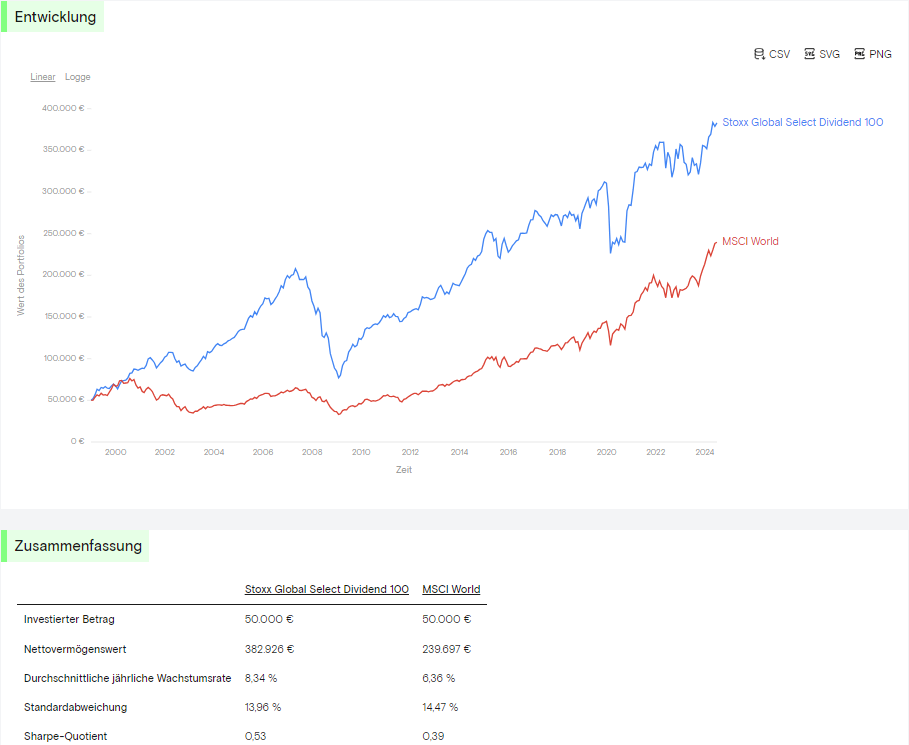The image size is (909, 745).
Task: Switch chart to Linear scale
Action: [43, 77]
